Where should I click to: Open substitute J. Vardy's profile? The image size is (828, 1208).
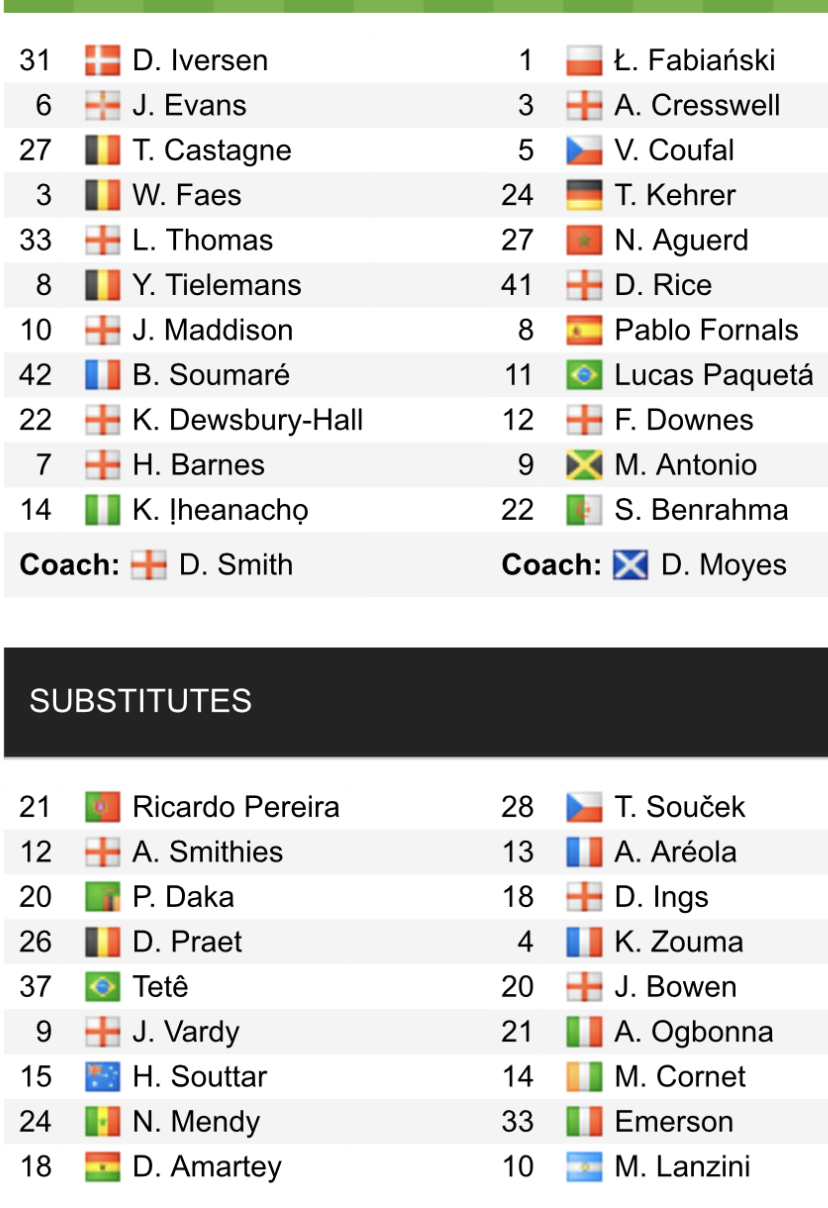click(186, 1032)
